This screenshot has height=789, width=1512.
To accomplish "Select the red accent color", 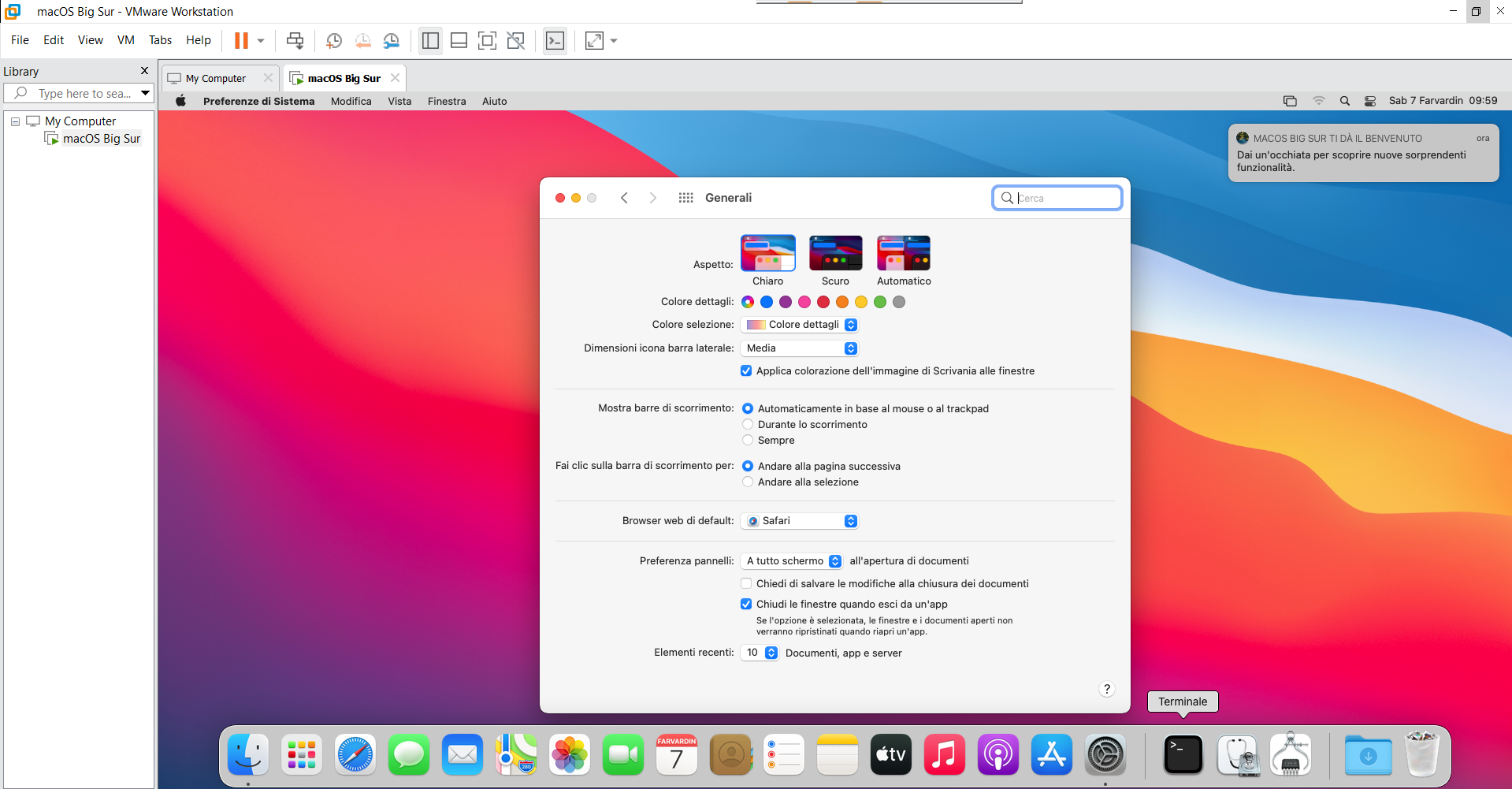I will [823, 302].
